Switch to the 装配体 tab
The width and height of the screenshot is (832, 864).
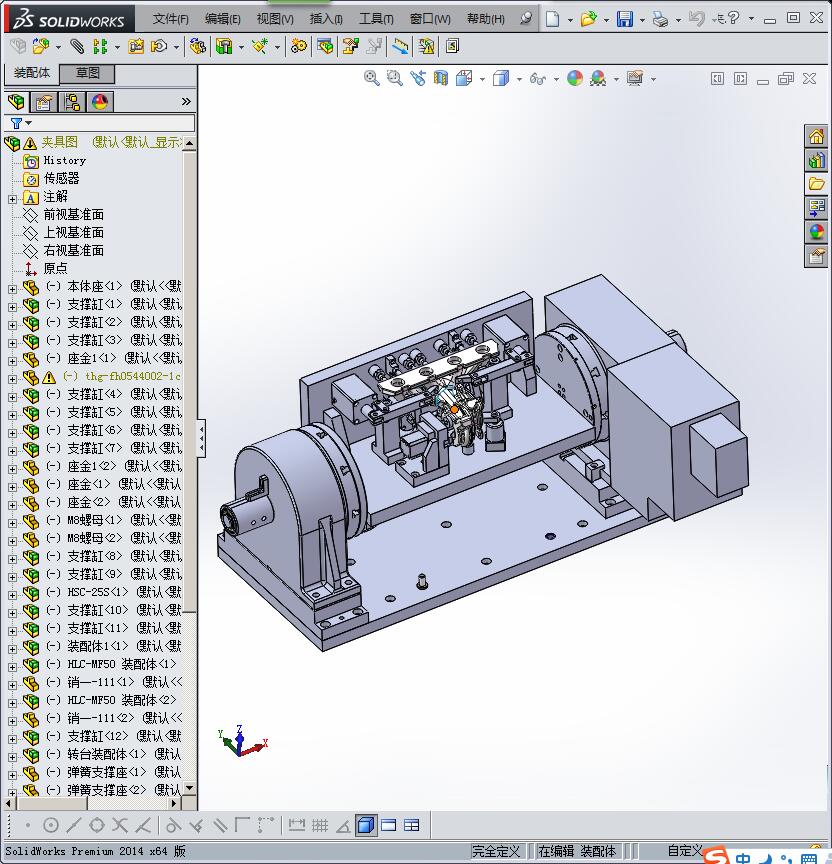coord(31,73)
